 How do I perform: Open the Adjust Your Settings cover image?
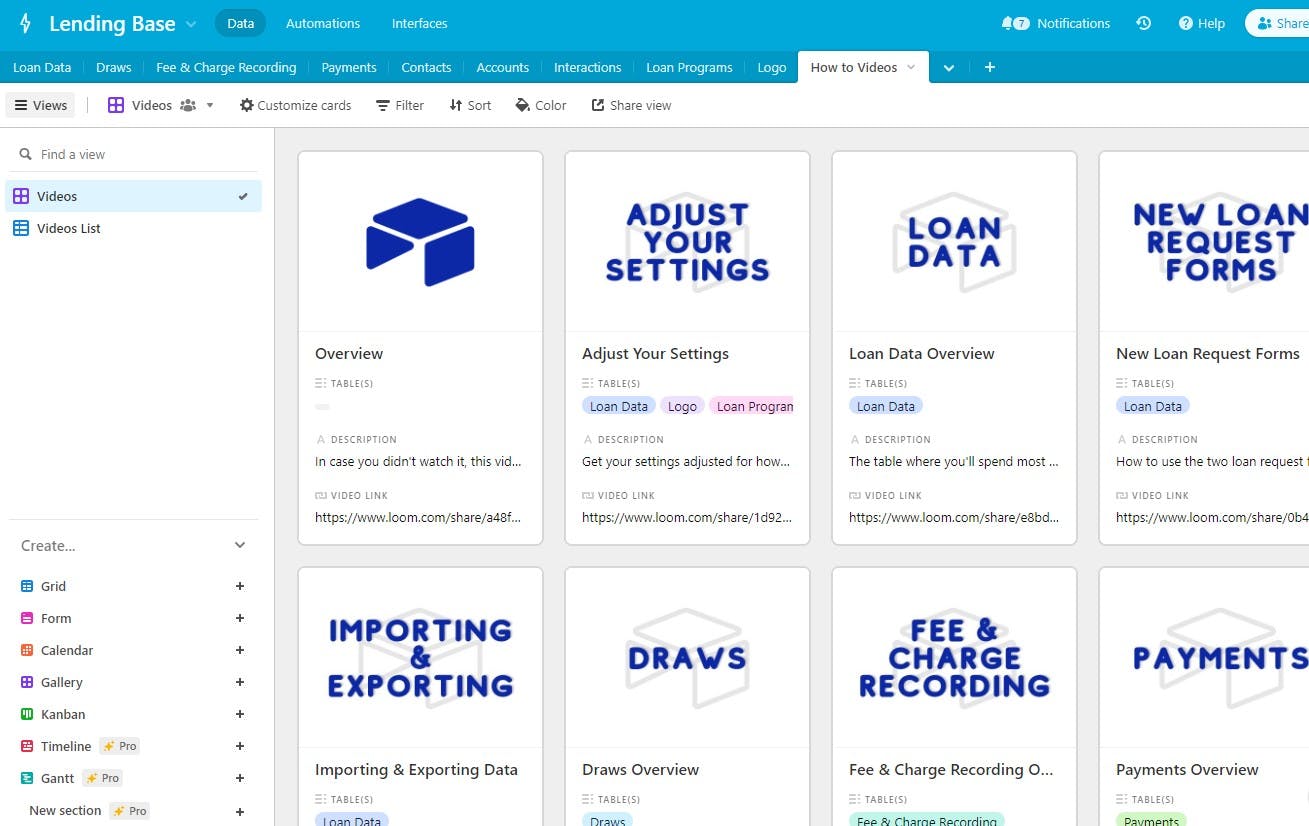coord(688,242)
